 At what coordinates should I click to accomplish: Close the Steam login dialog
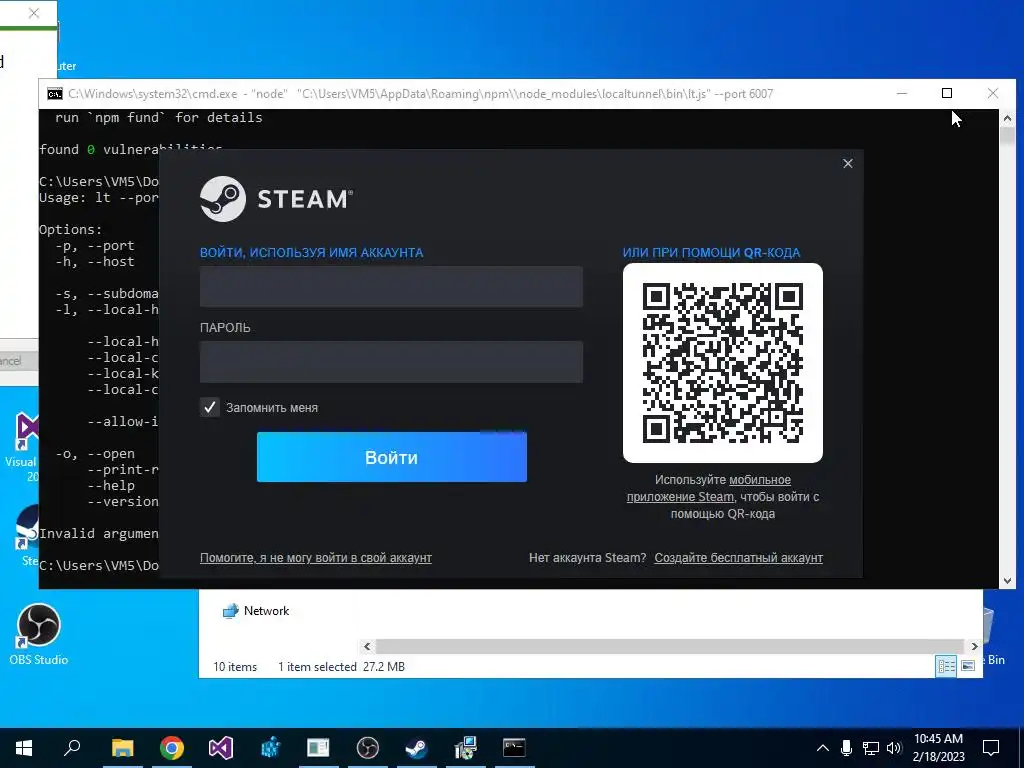pos(848,163)
